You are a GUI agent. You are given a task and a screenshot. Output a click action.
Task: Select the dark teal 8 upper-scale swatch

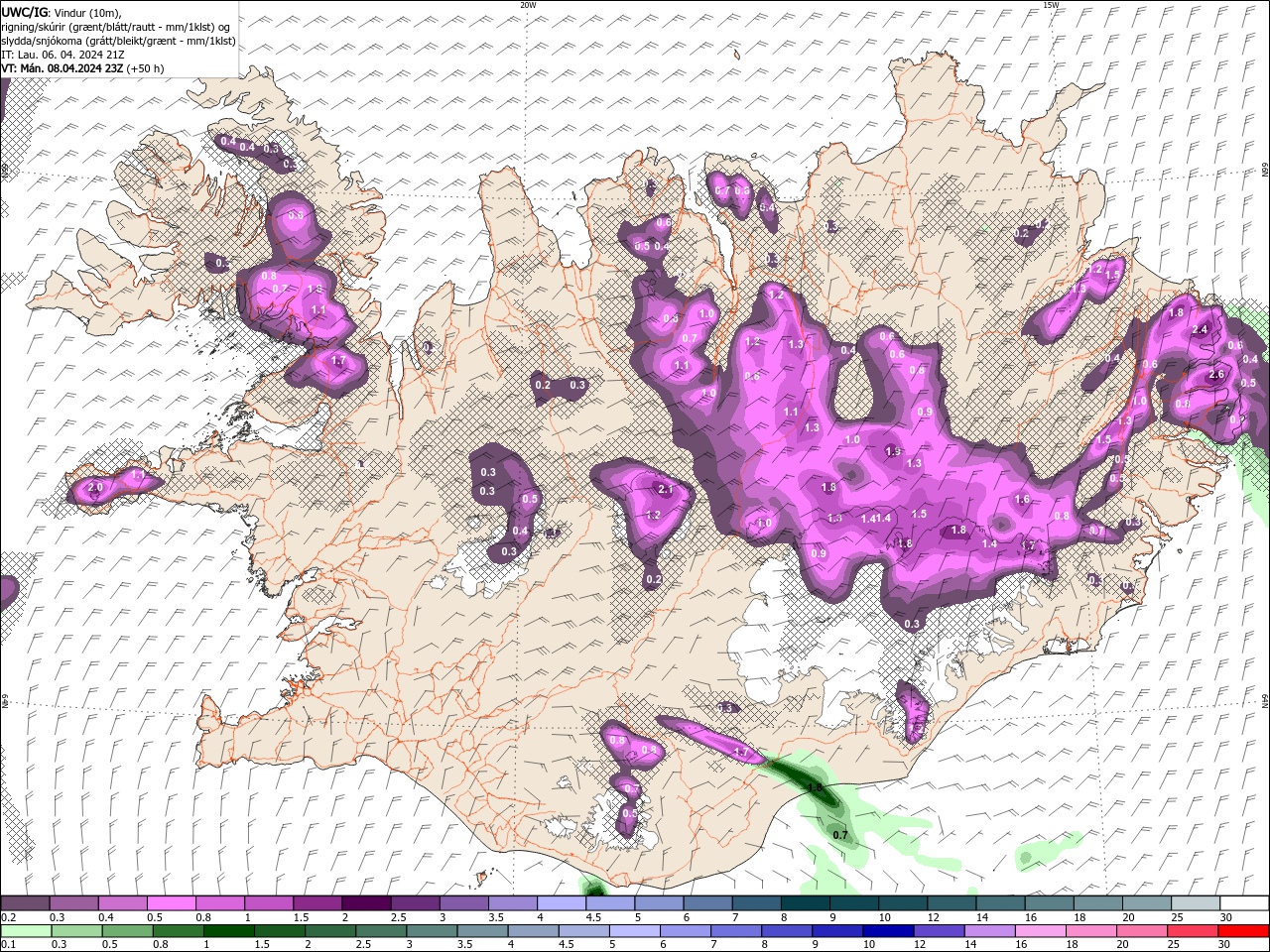pos(804,903)
